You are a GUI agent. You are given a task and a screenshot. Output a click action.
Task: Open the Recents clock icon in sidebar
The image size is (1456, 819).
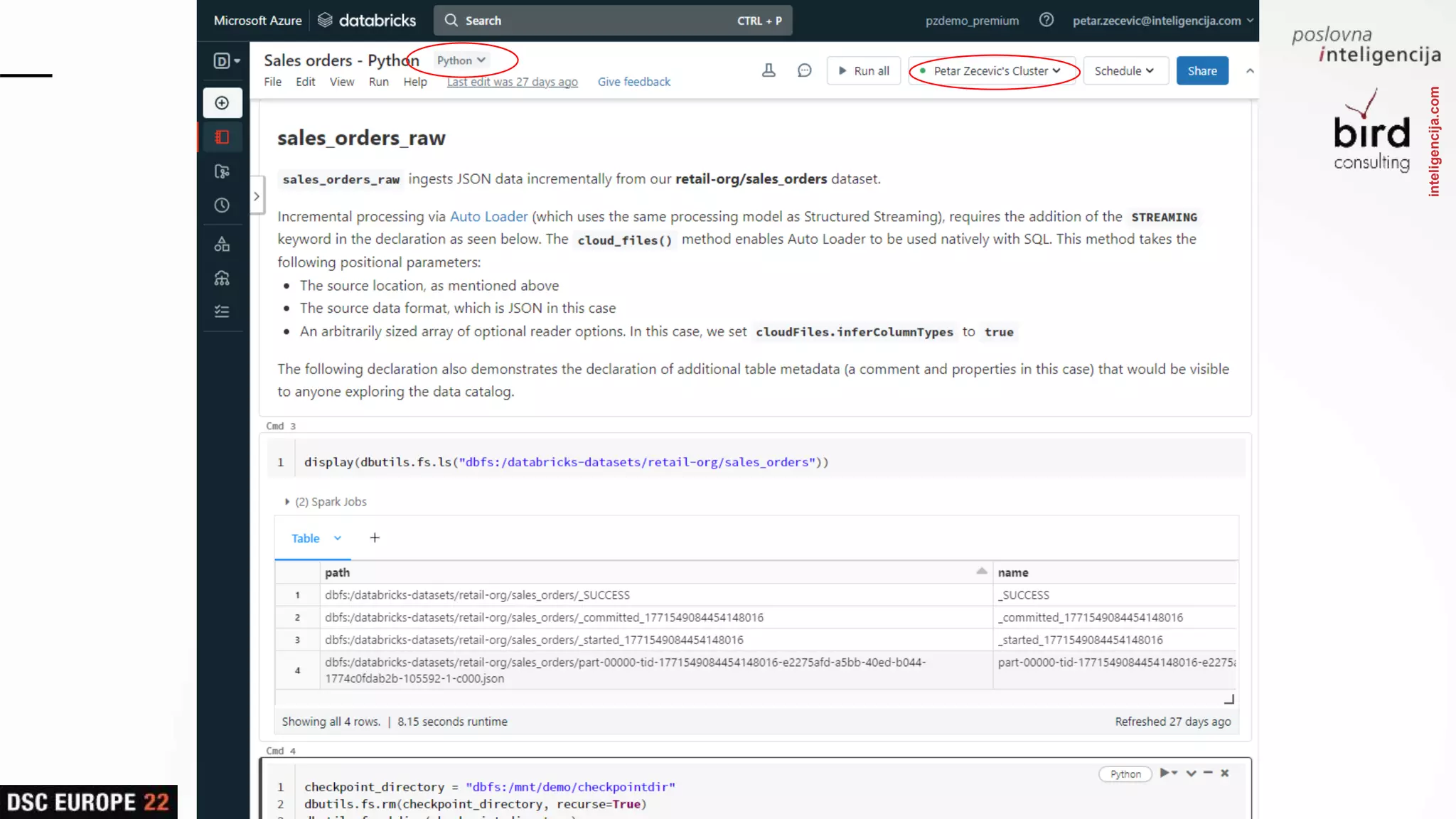(x=222, y=205)
